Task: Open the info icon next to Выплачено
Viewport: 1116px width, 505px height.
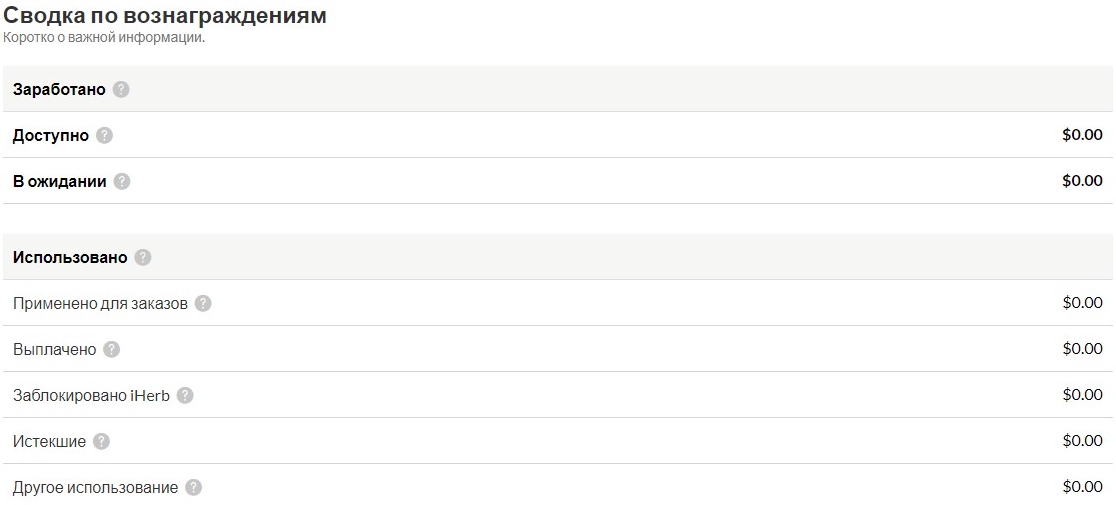Action: pyautogui.click(x=111, y=349)
